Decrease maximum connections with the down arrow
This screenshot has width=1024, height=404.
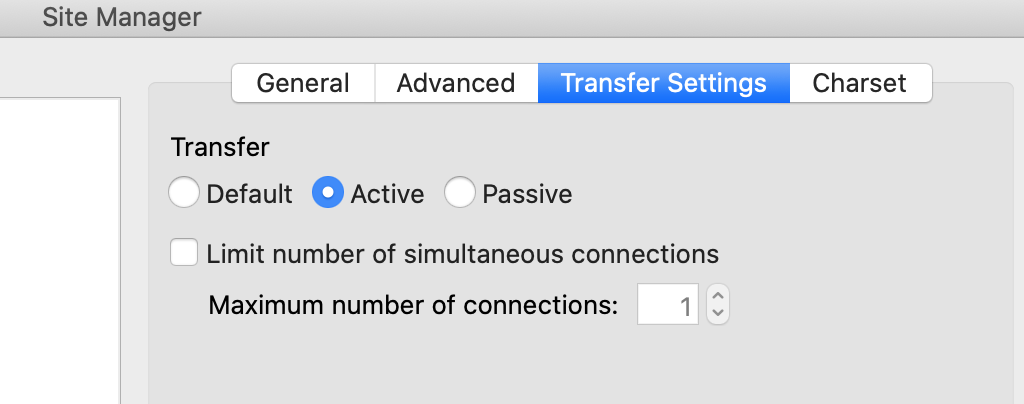point(718,313)
